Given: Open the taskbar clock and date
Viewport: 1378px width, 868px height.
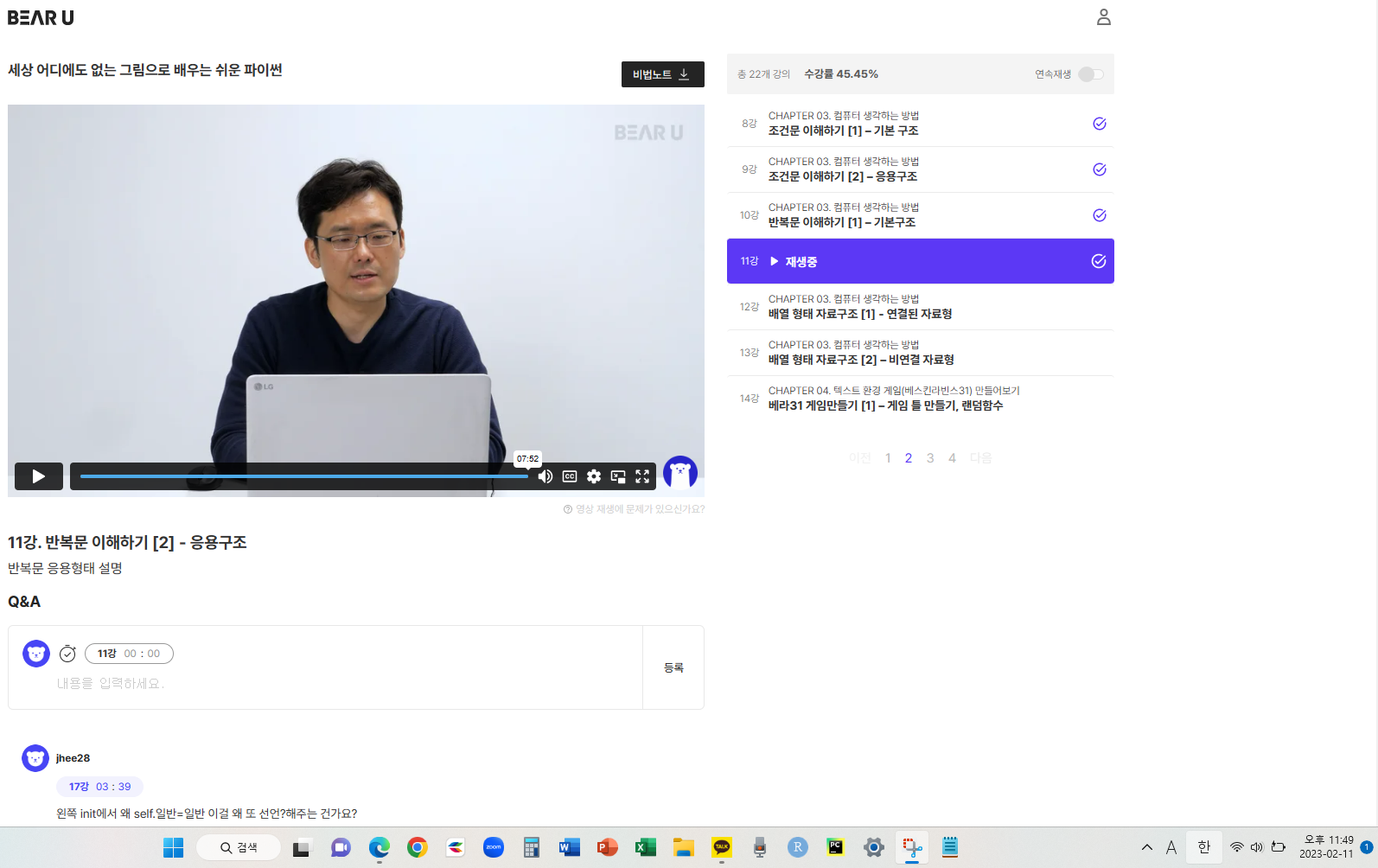Looking at the screenshot, I should [x=1328, y=847].
